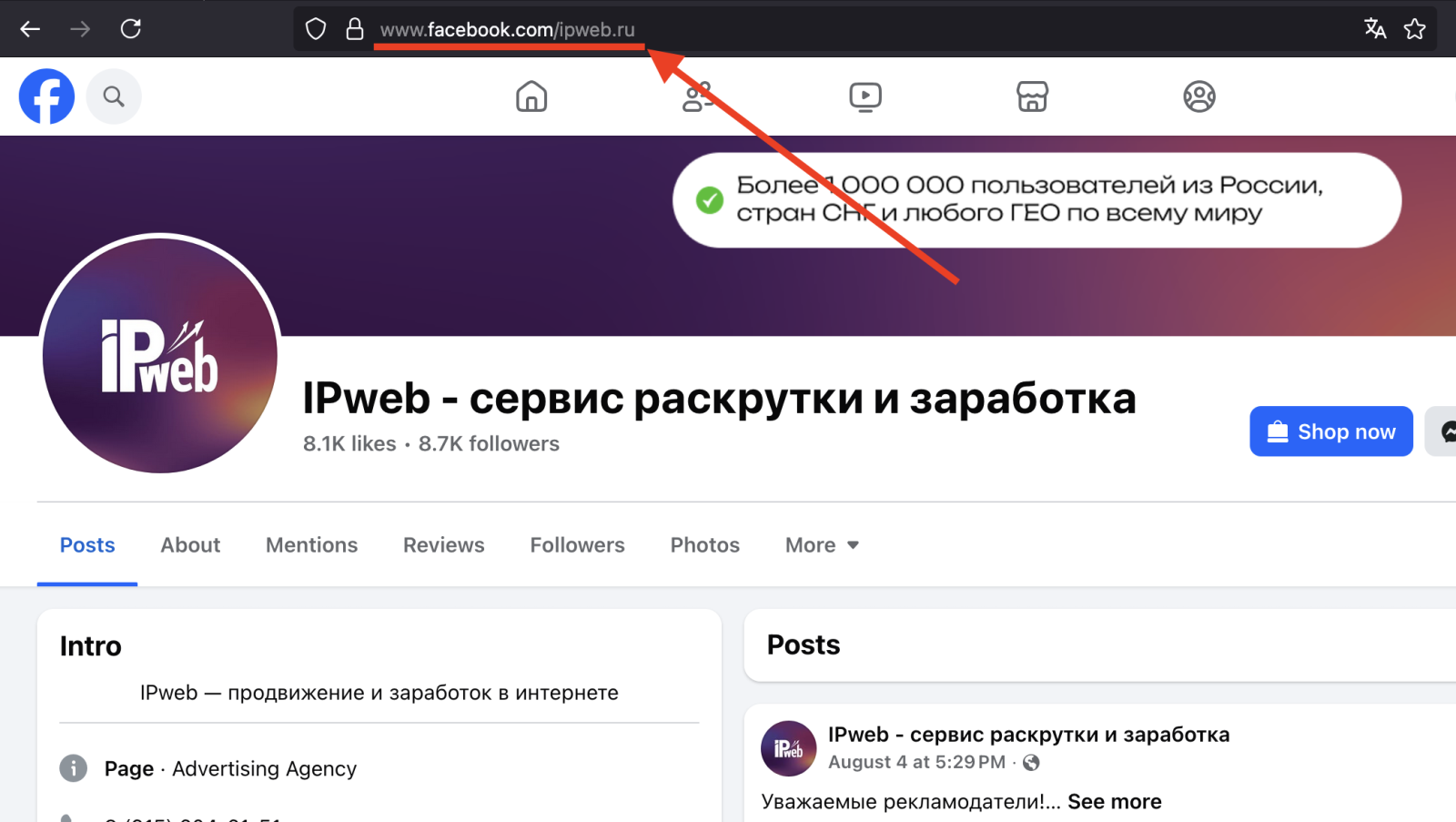Open the Facebook search magnifier
Image resolution: width=1456 pixels, height=822 pixels.
click(x=114, y=96)
